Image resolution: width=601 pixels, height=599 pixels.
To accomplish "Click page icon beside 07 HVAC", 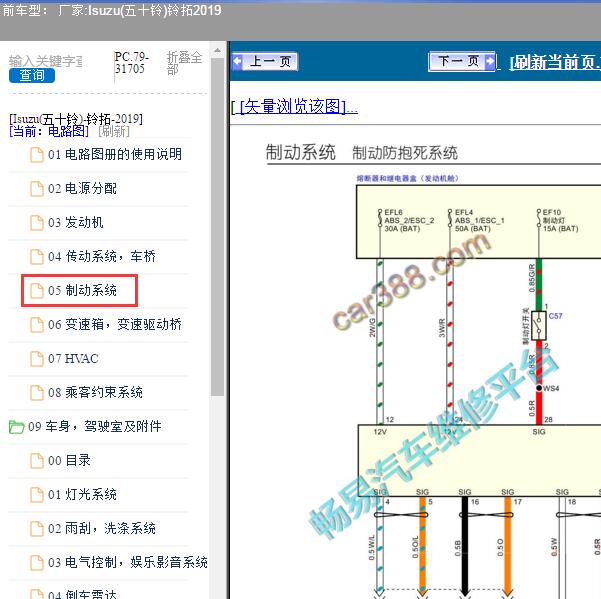I will 37,359.
